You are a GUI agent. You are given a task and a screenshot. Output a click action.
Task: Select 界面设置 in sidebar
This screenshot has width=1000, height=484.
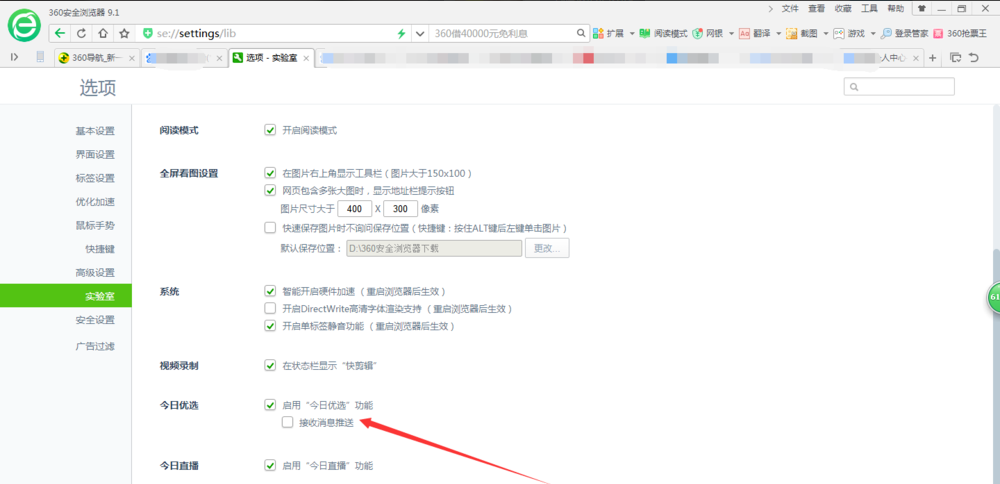point(95,154)
